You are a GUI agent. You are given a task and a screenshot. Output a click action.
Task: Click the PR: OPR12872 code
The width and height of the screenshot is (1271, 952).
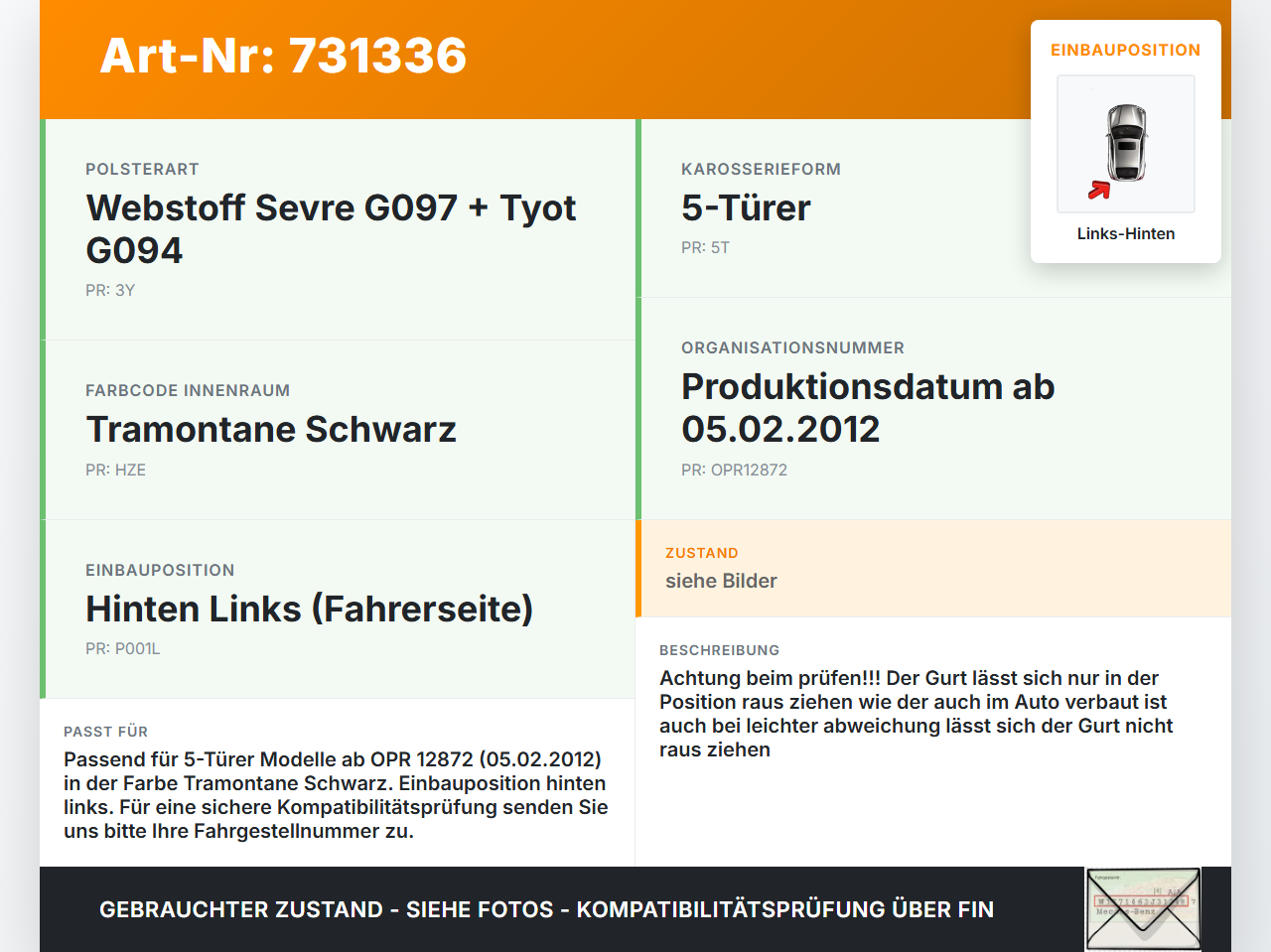point(734,470)
